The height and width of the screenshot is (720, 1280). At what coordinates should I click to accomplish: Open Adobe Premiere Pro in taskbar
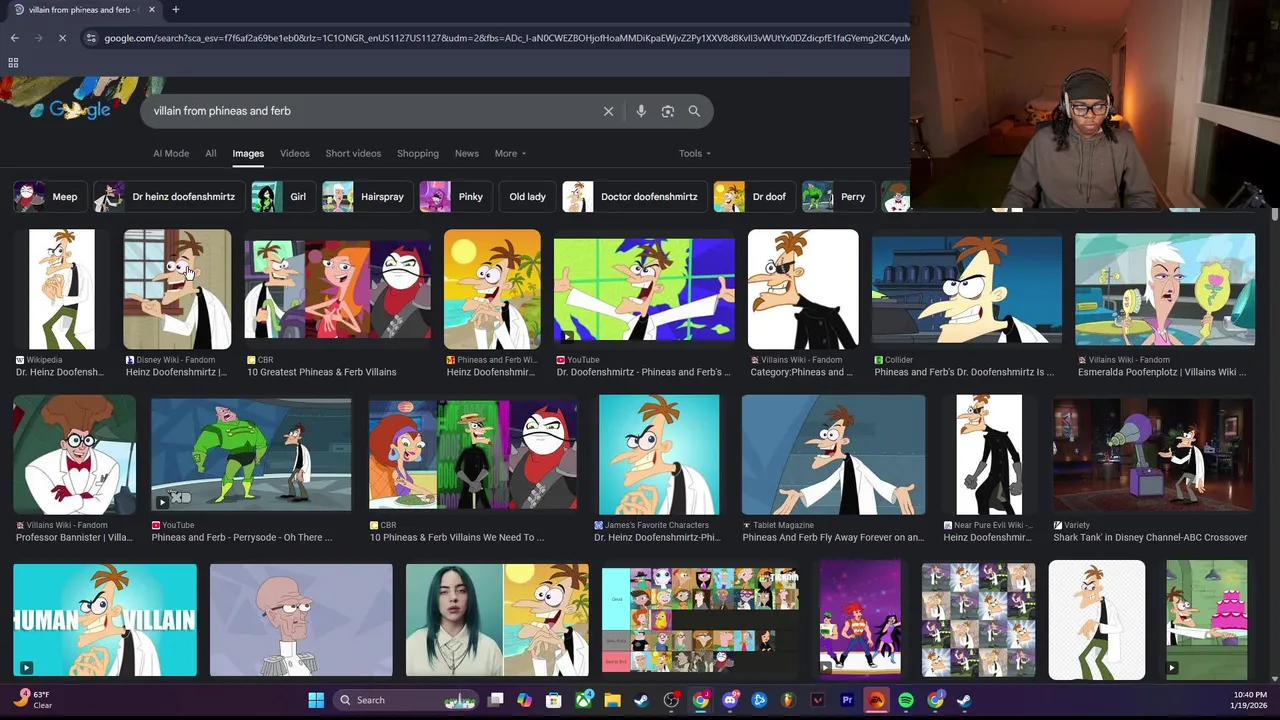[847, 700]
